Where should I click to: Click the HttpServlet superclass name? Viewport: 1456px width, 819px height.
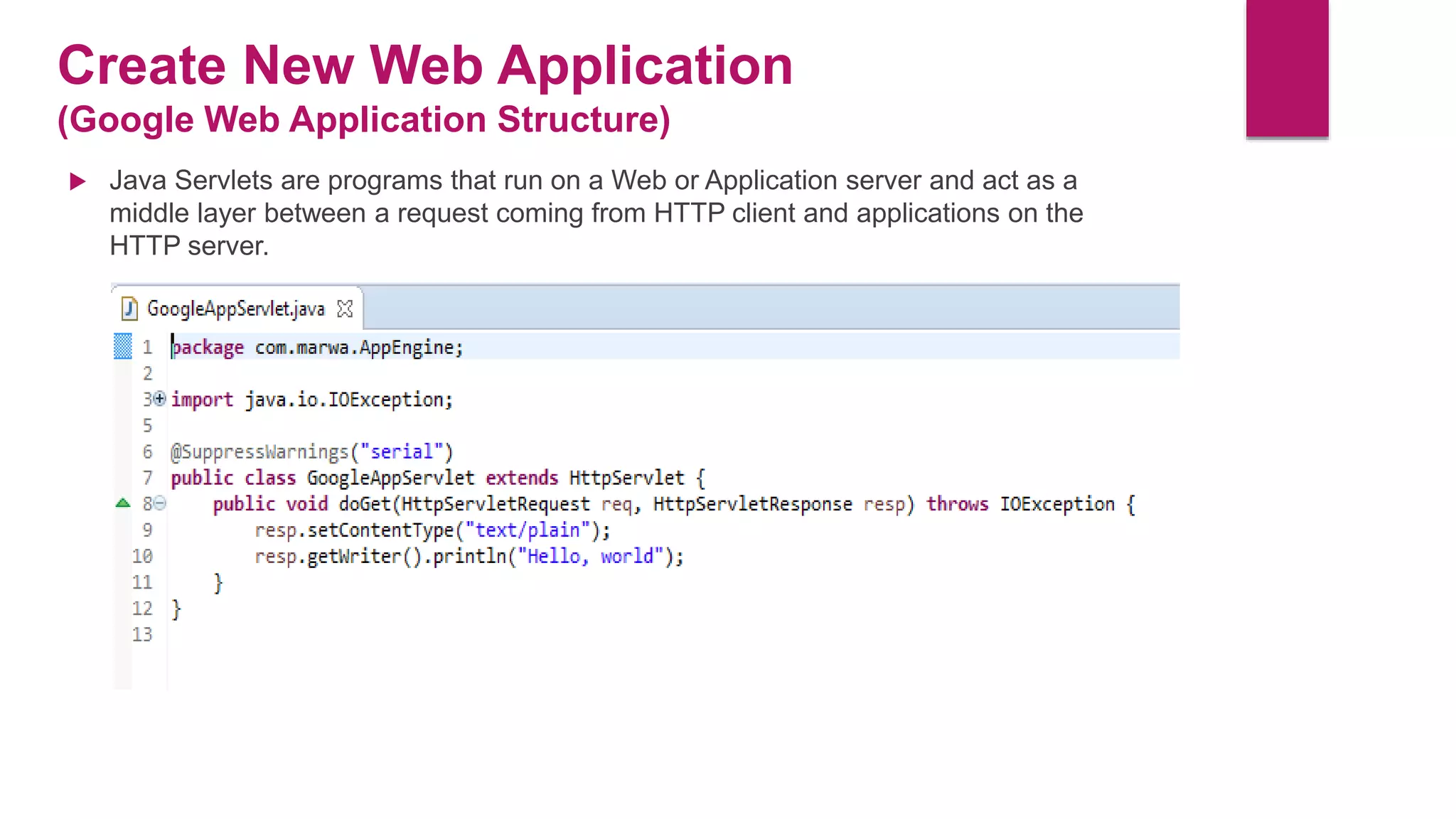pyautogui.click(x=626, y=478)
